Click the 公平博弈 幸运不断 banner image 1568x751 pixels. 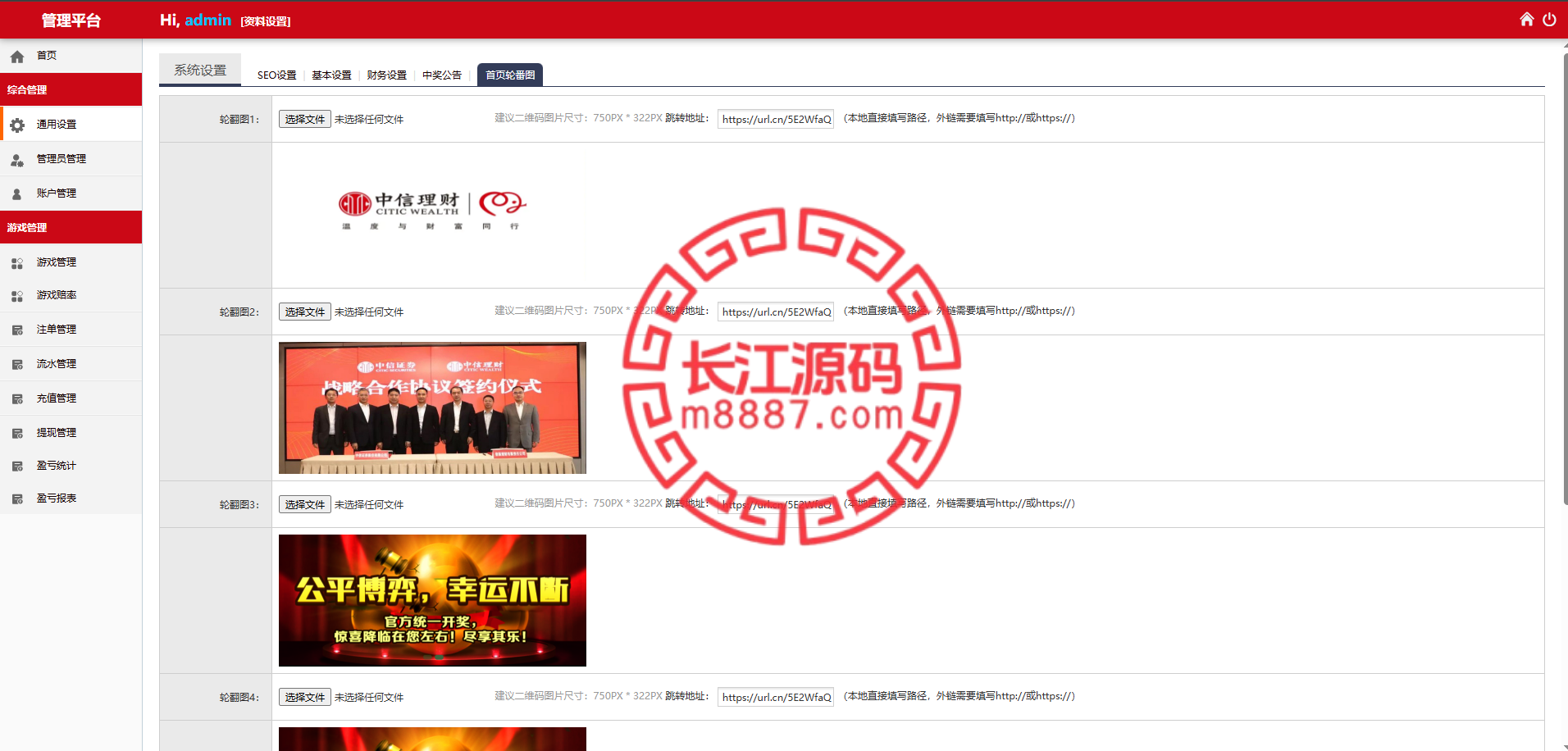pos(432,600)
